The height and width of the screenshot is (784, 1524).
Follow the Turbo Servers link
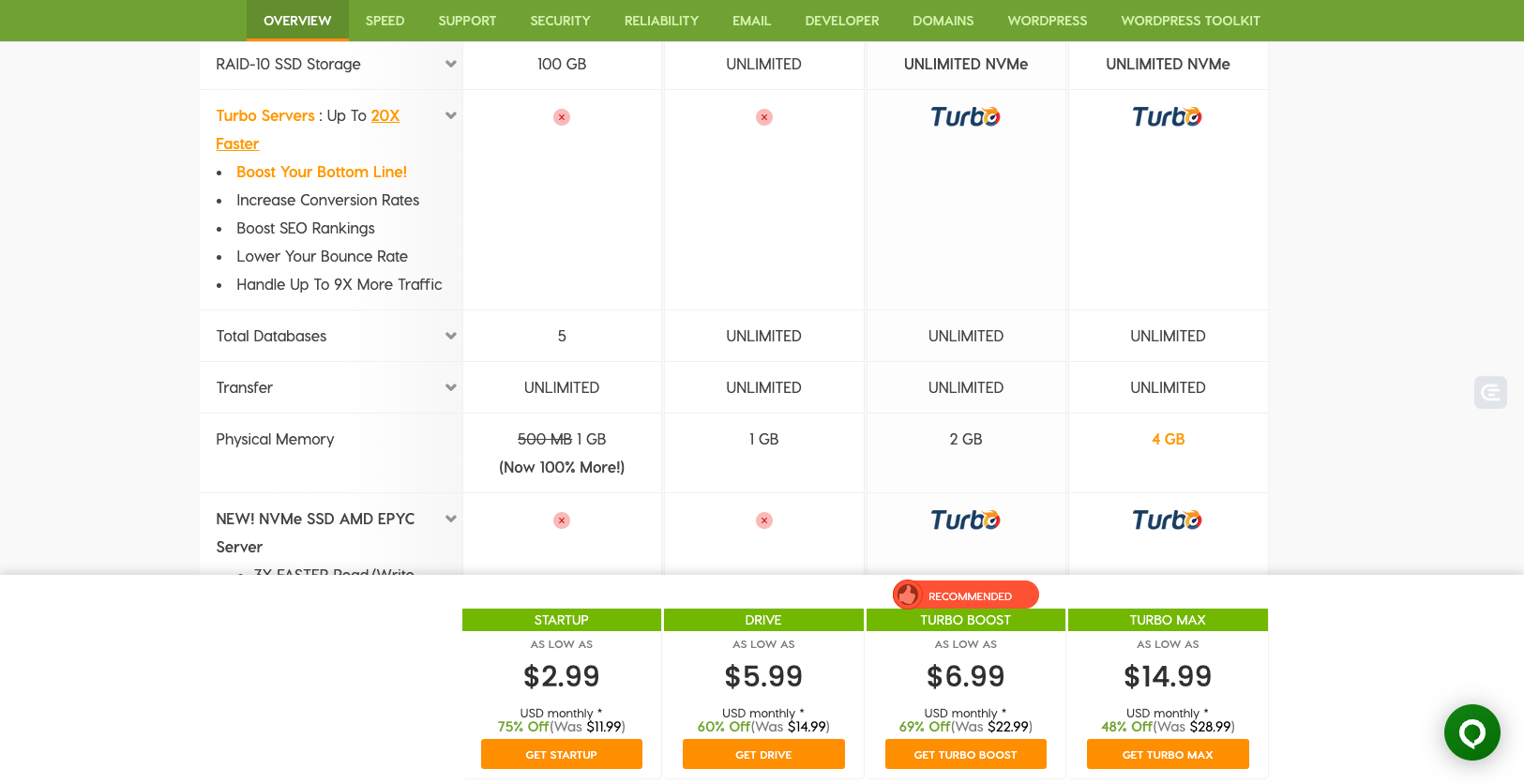(265, 115)
